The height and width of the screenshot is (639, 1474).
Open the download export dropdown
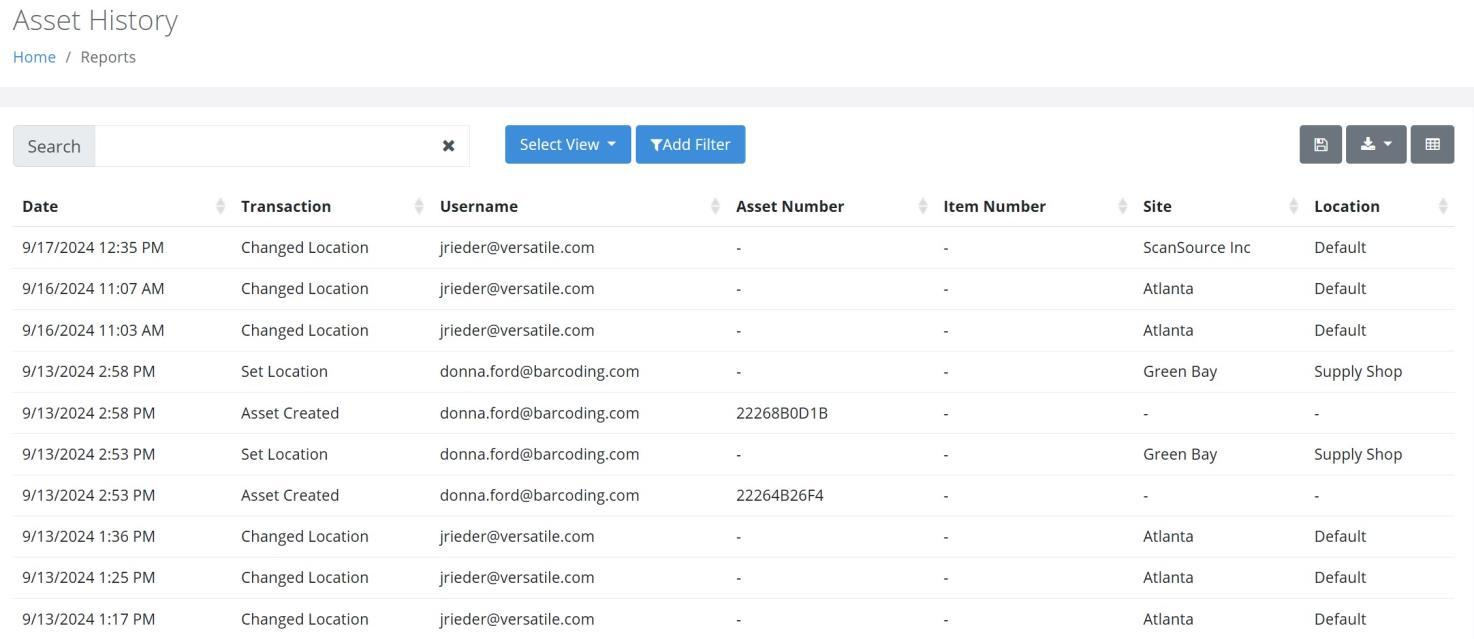(x=1376, y=144)
